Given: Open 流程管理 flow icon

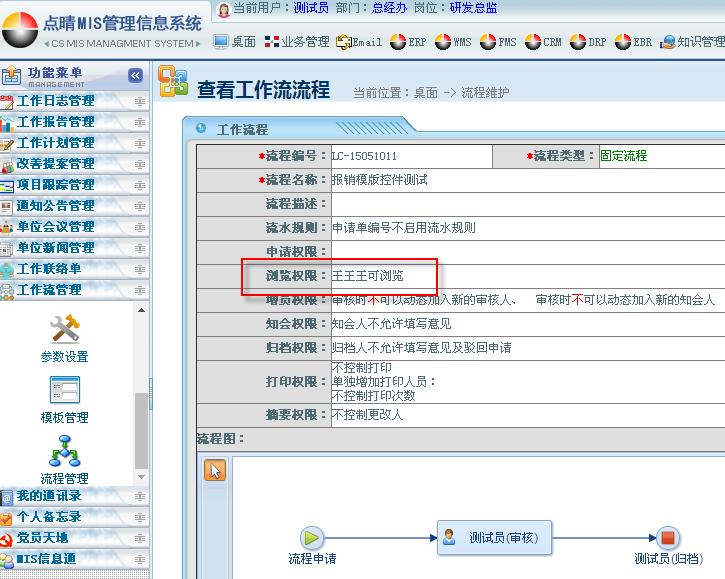Looking at the screenshot, I should [x=64, y=451].
